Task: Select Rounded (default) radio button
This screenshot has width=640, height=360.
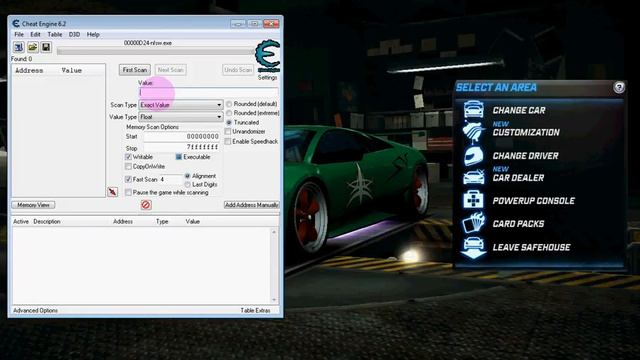Action: (x=229, y=104)
